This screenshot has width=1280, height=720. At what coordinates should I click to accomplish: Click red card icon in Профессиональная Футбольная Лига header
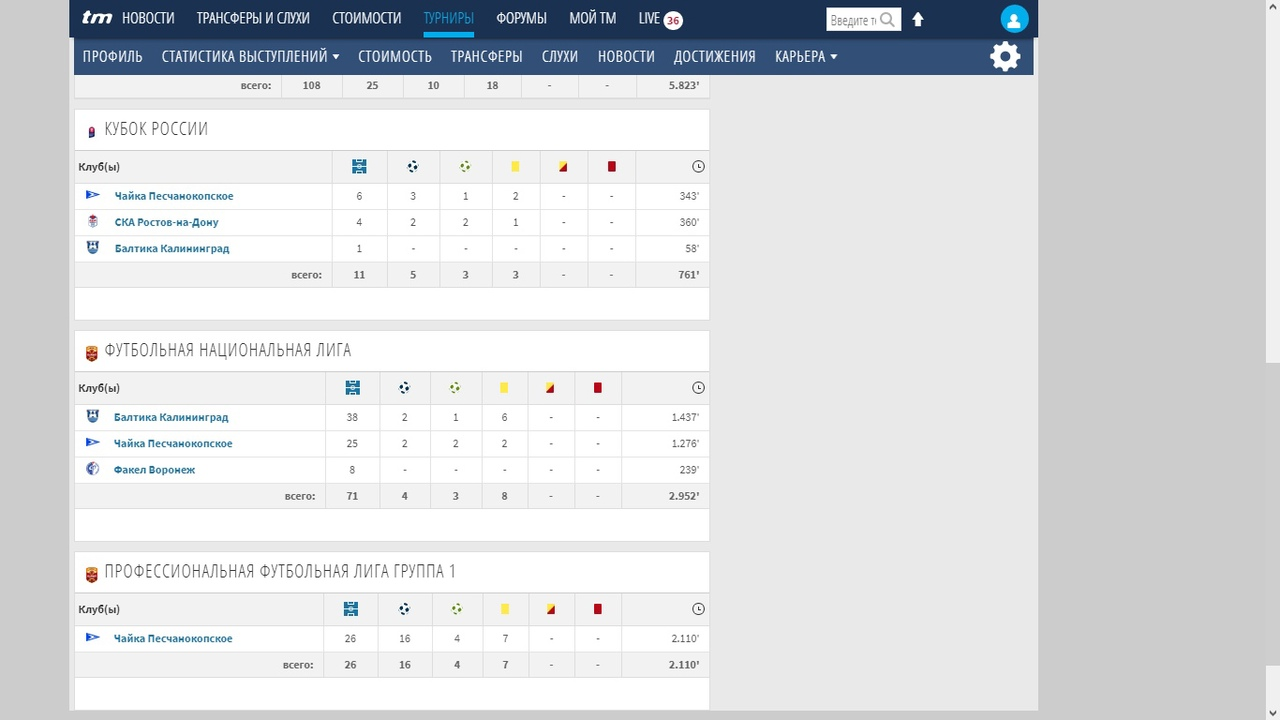click(598, 609)
